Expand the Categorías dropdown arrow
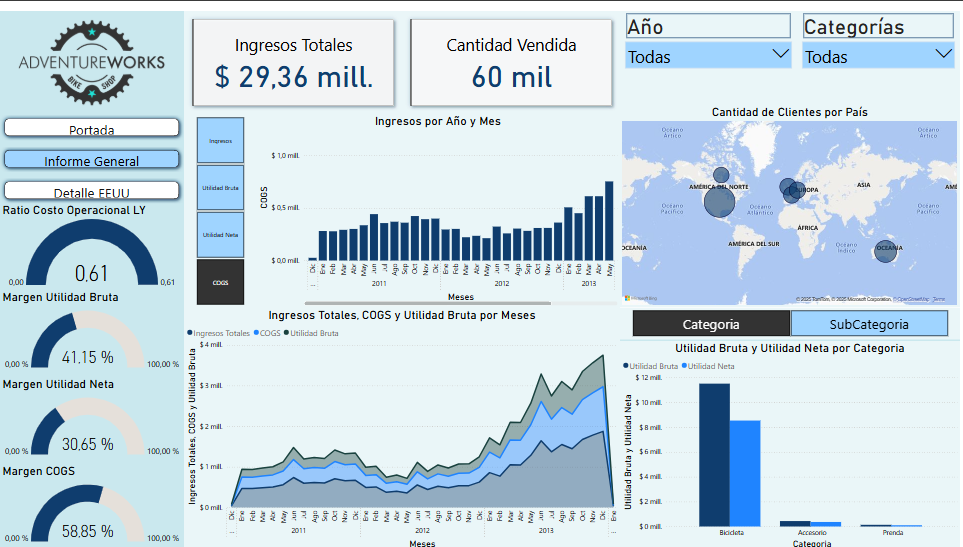963x547 pixels. point(942,54)
